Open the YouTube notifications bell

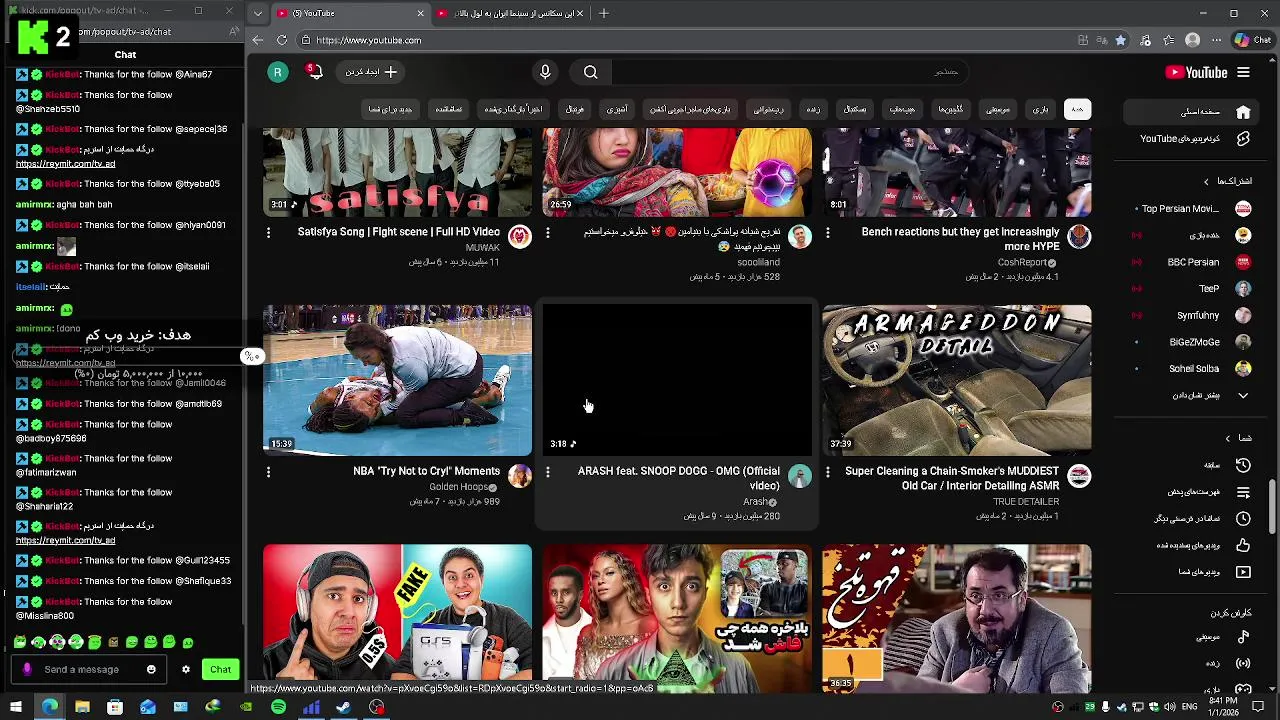tap(315, 72)
